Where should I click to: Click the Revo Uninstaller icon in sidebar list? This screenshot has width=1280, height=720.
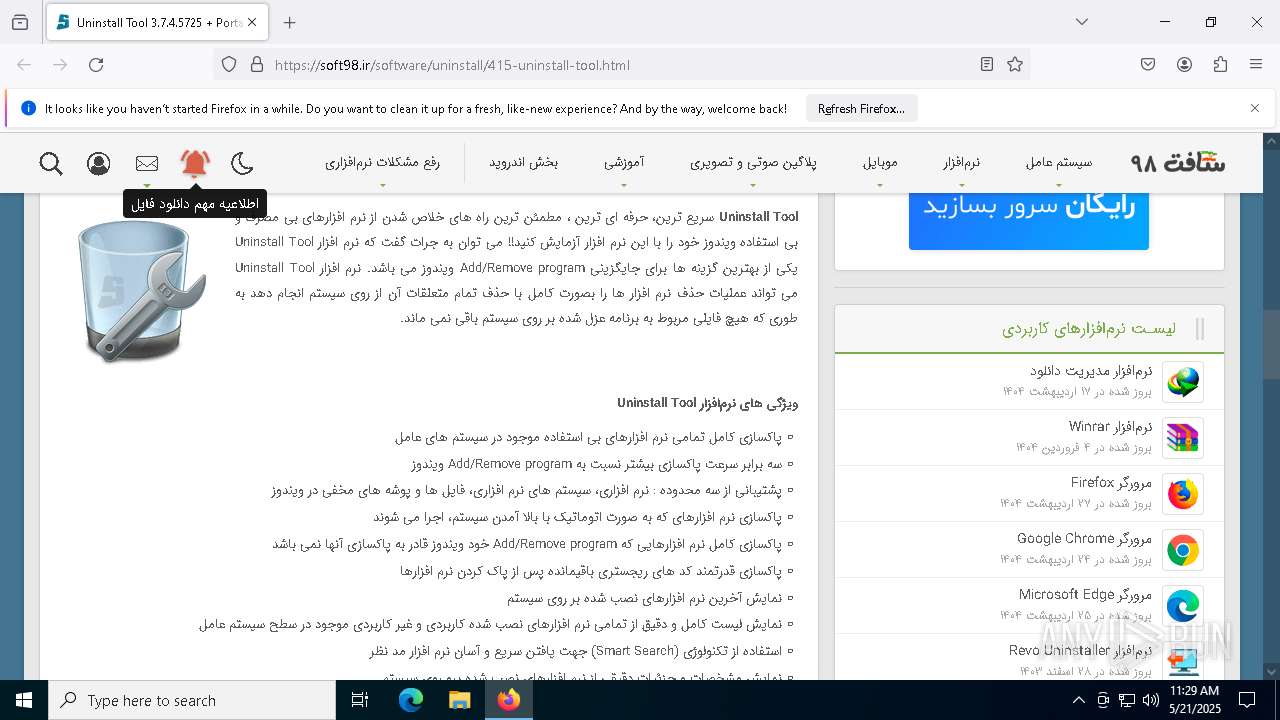click(1183, 661)
